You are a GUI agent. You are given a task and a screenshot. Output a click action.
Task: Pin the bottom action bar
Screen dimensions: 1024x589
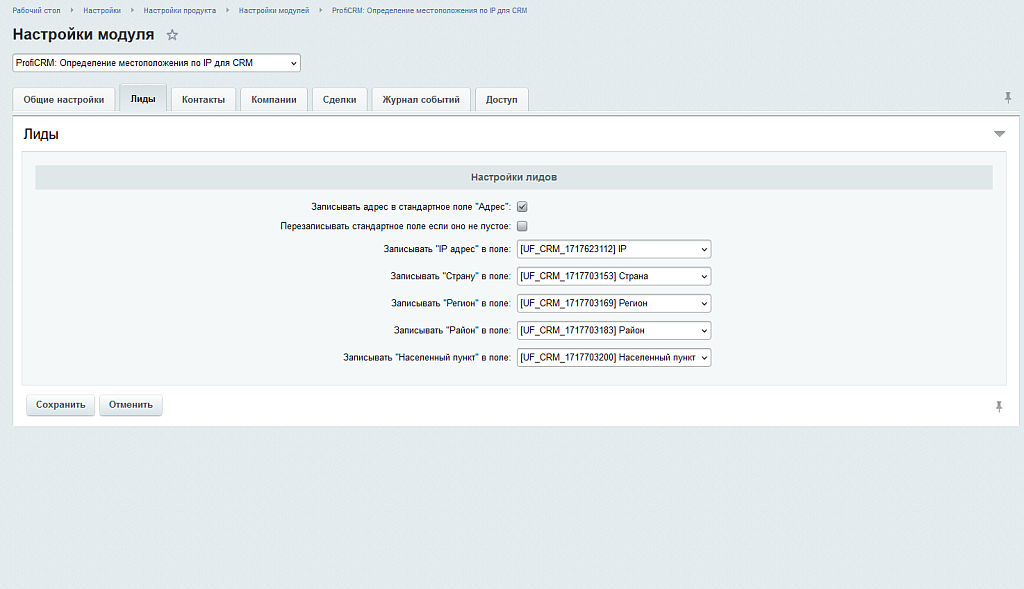coord(999,405)
